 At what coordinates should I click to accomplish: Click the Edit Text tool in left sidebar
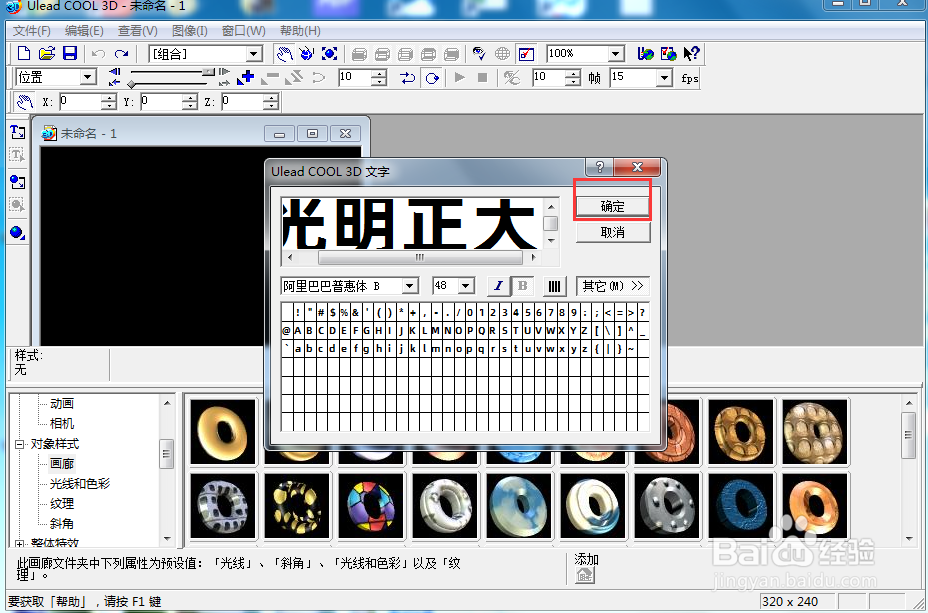pyautogui.click(x=17, y=156)
